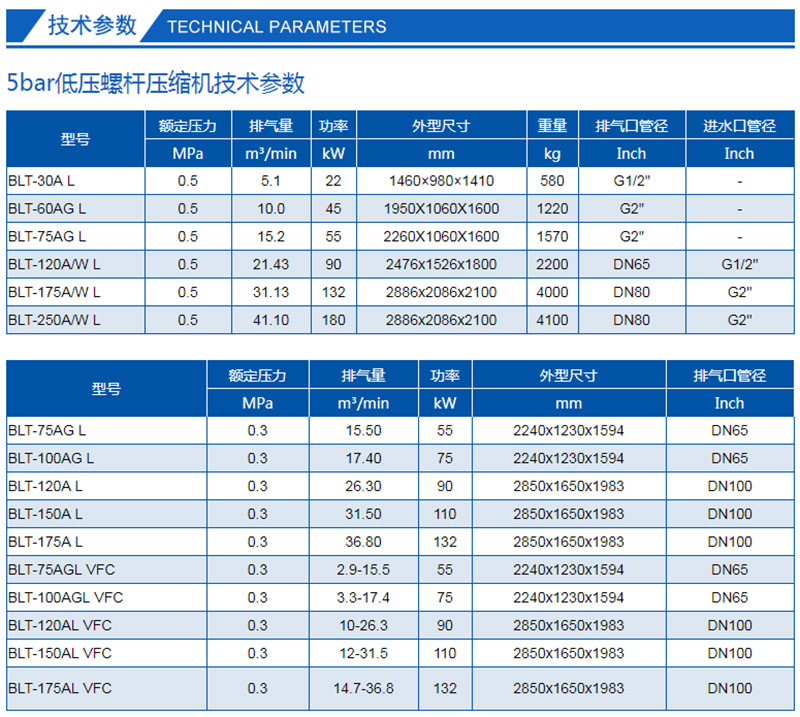Click the 重量 column header
Viewport: 800px width, 717px height.
pyautogui.click(x=552, y=126)
